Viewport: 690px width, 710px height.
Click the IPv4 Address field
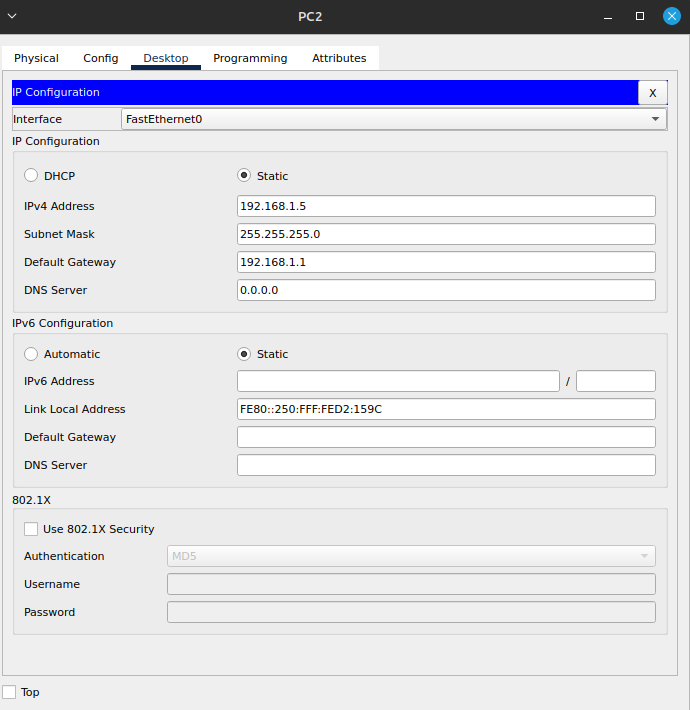pos(446,206)
